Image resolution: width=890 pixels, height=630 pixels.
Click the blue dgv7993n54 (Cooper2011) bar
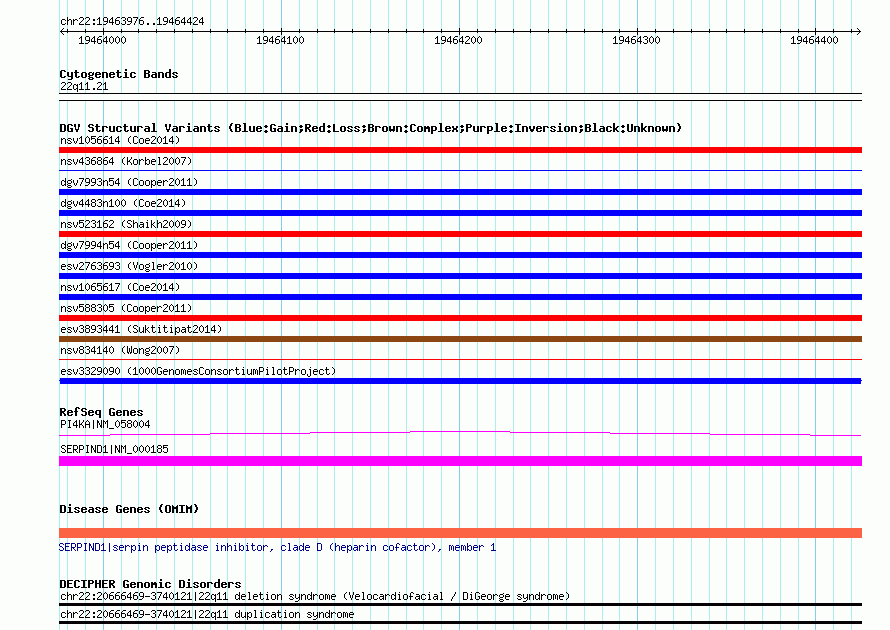460,192
